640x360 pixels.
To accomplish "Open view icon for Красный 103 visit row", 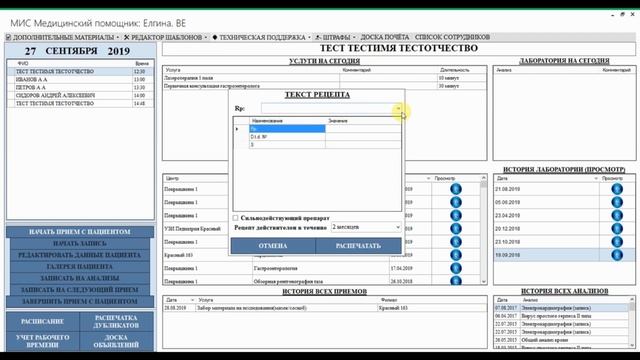I will (456, 255).
